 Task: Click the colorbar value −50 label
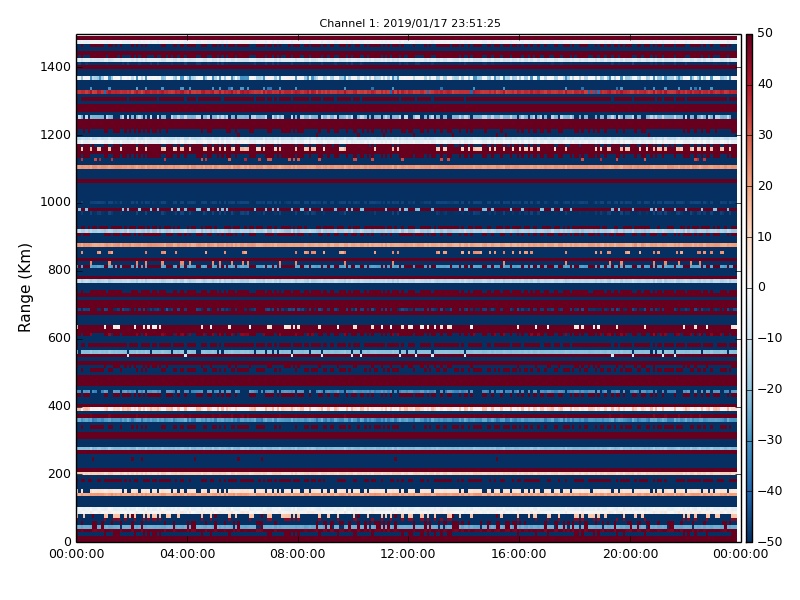[769, 542]
